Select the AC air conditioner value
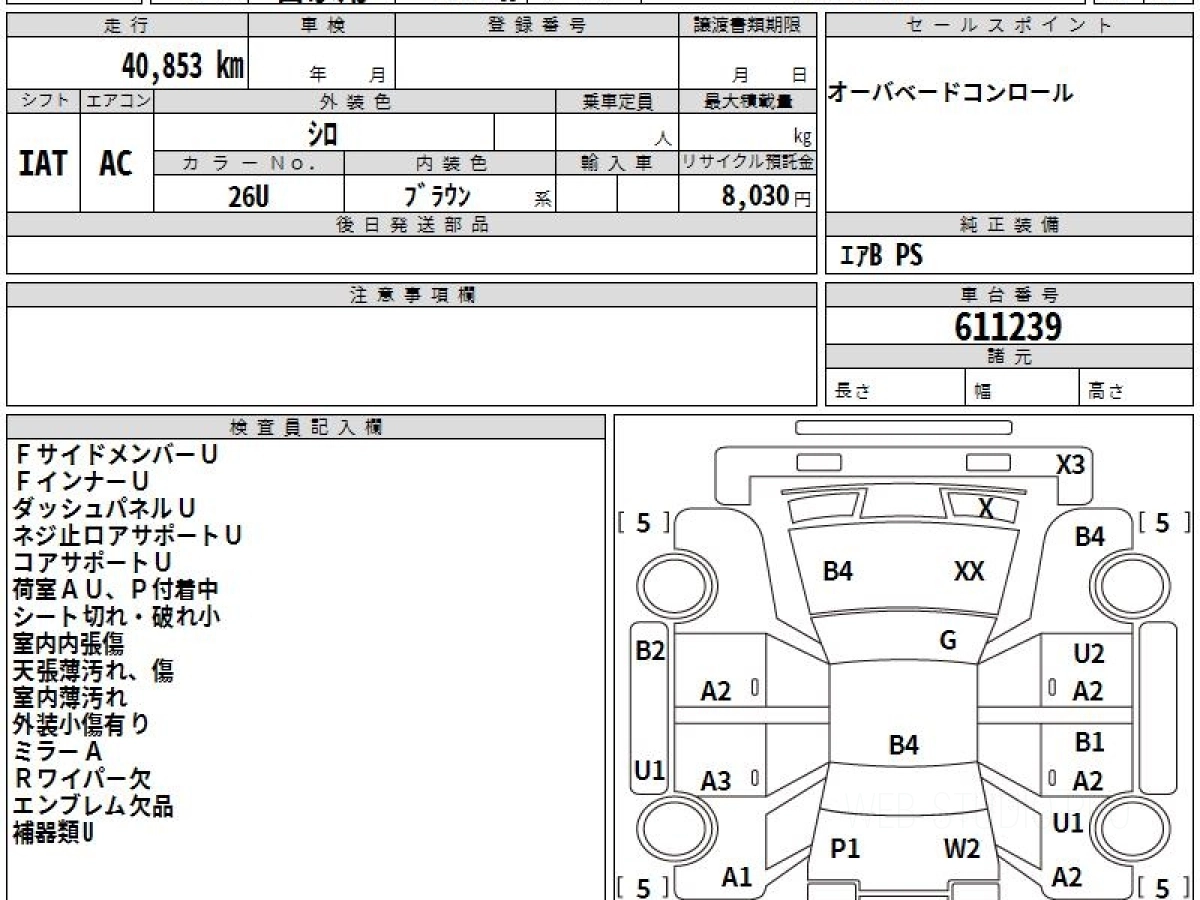The height and width of the screenshot is (900, 1200). tap(116, 163)
